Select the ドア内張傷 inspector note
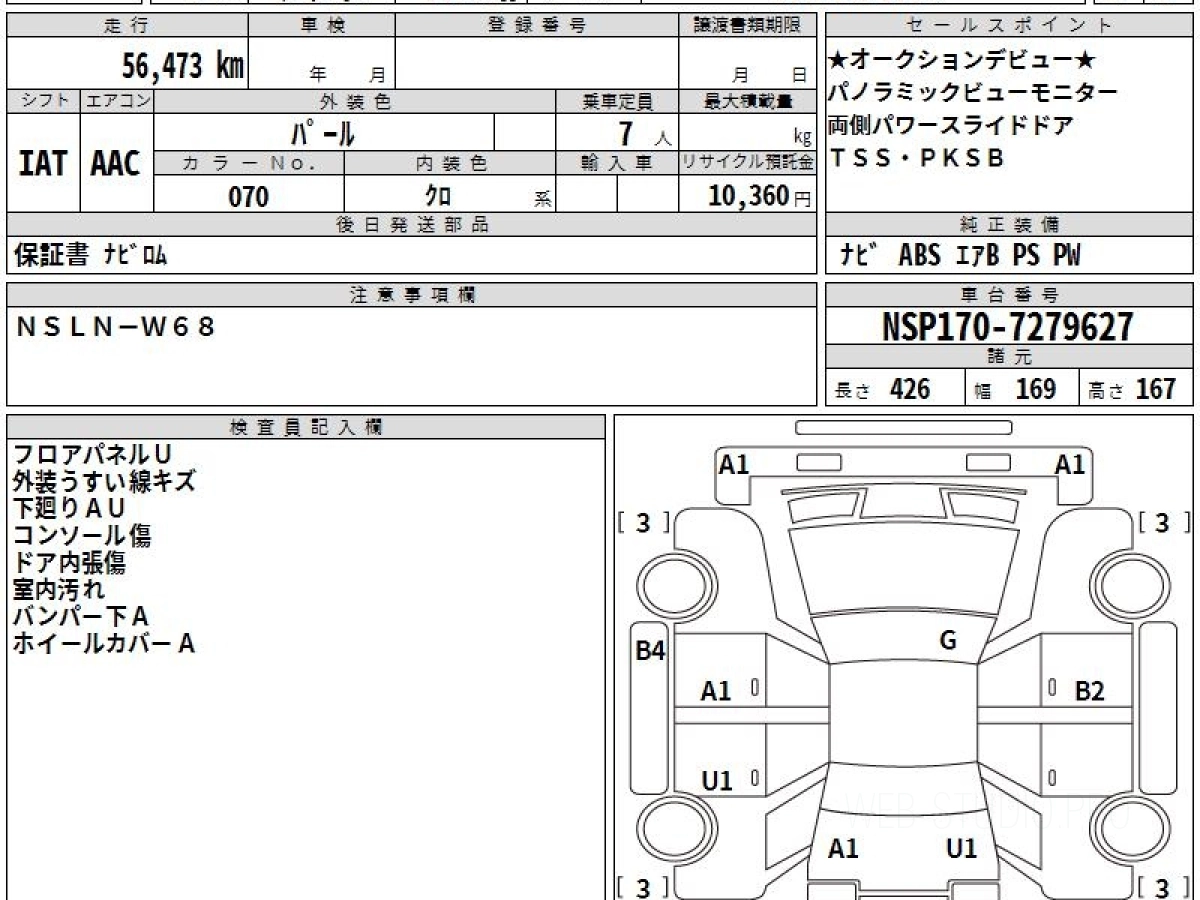The image size is (1200, 900). pyautogui.click(x=69, y=562)
